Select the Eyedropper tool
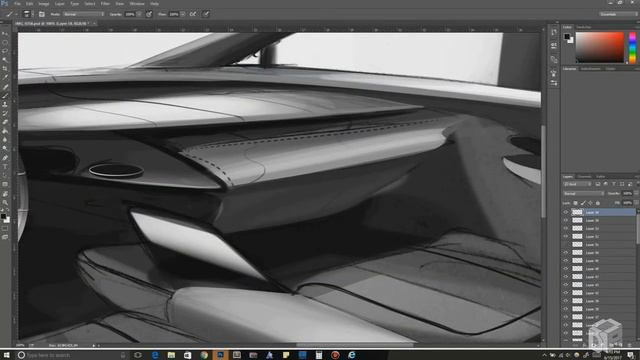This screenshot has width=640, height=360. pos(5,77)
